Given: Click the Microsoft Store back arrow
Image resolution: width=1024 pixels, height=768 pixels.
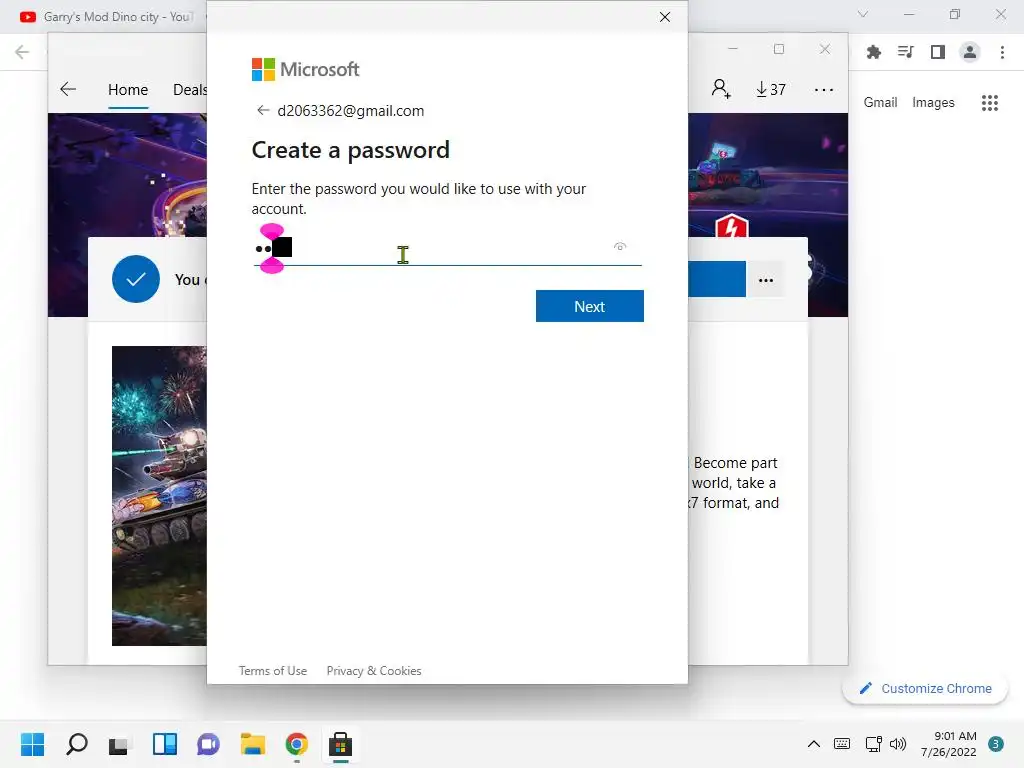Looking at the screenshot, I should [68, 89].
